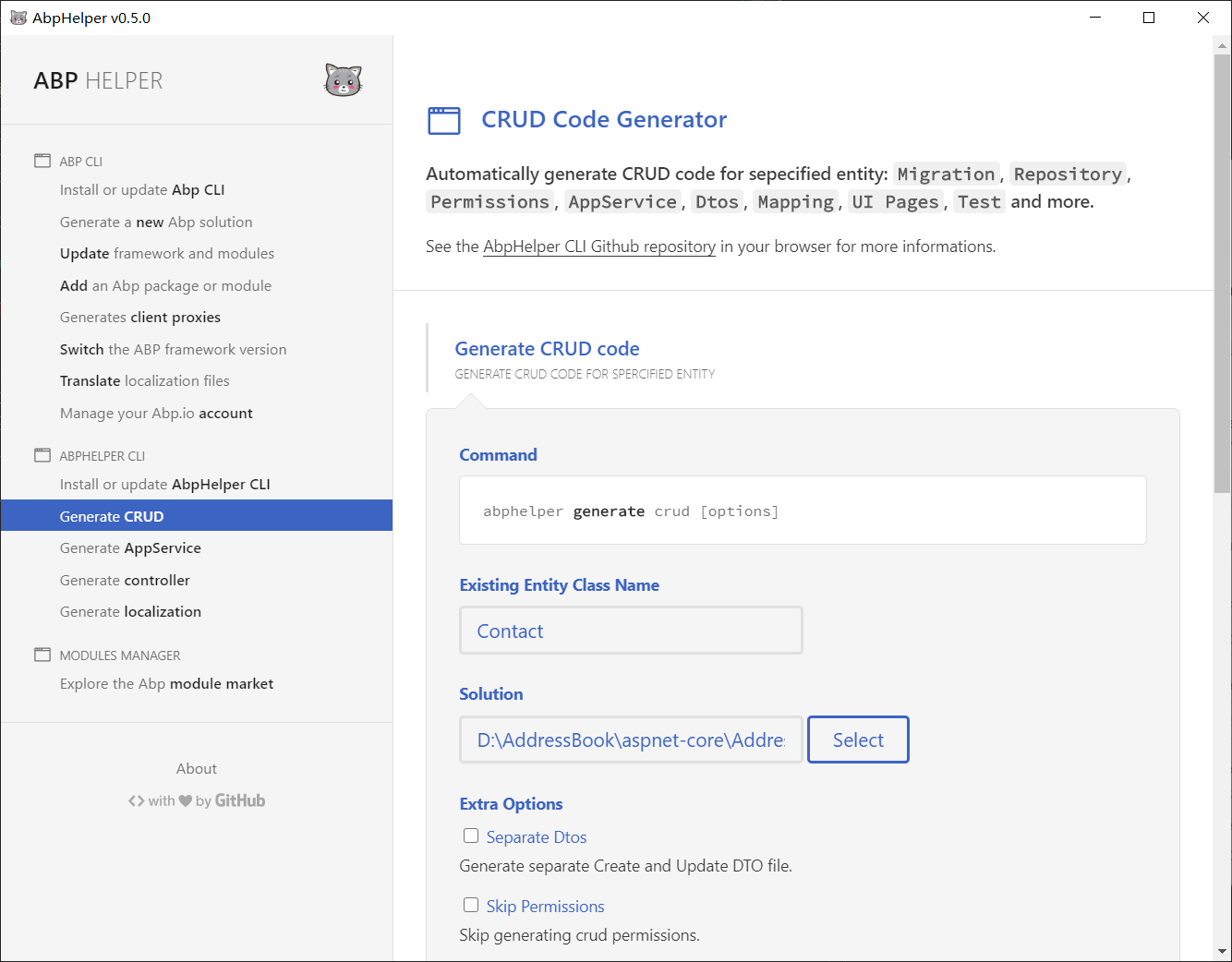
Task: Click the About link in sidebar
Action: 197,768
